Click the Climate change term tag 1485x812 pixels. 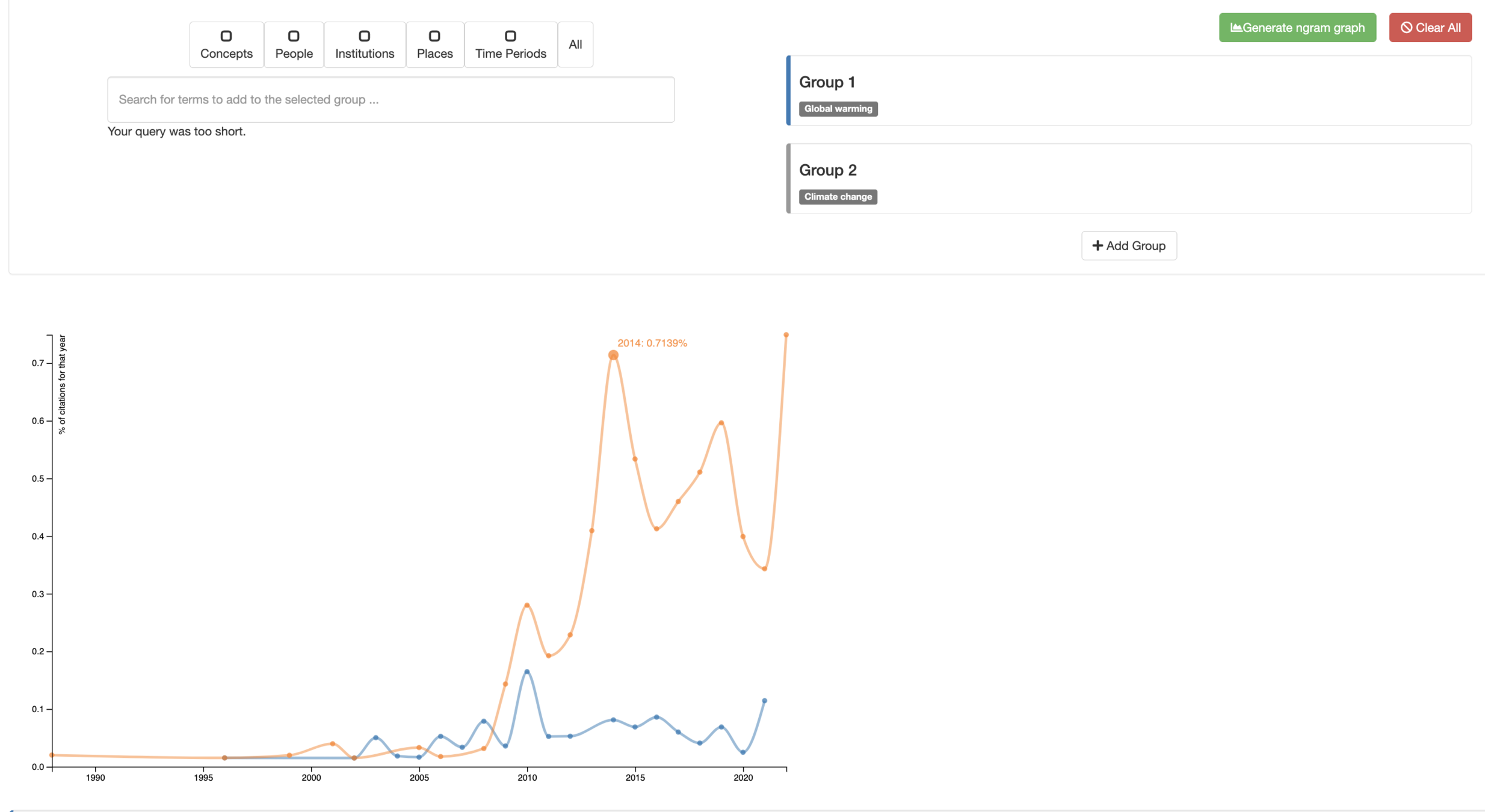[x=838, y=197]
